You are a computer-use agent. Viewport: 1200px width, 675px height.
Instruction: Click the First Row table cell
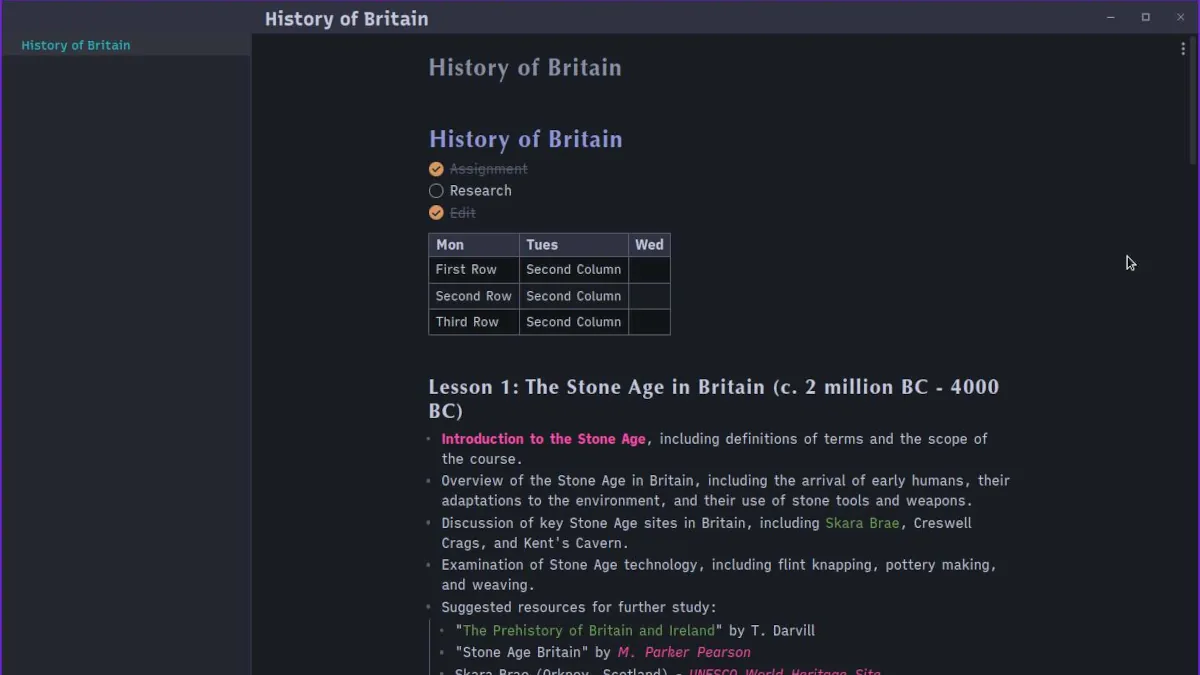pyautogui.click(x=474, y=270)
